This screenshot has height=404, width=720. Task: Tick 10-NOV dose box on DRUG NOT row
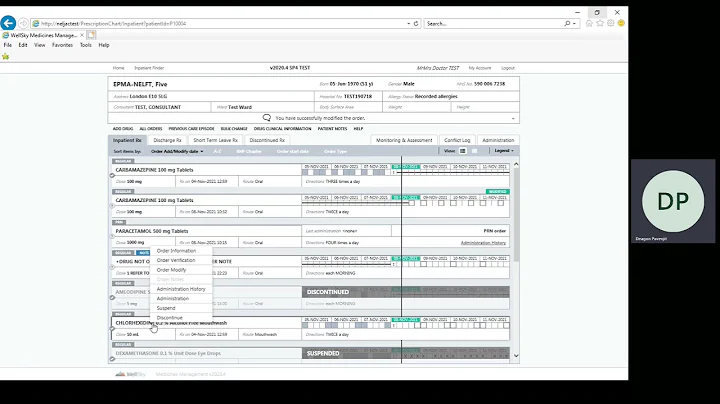(x=453, y=264)
